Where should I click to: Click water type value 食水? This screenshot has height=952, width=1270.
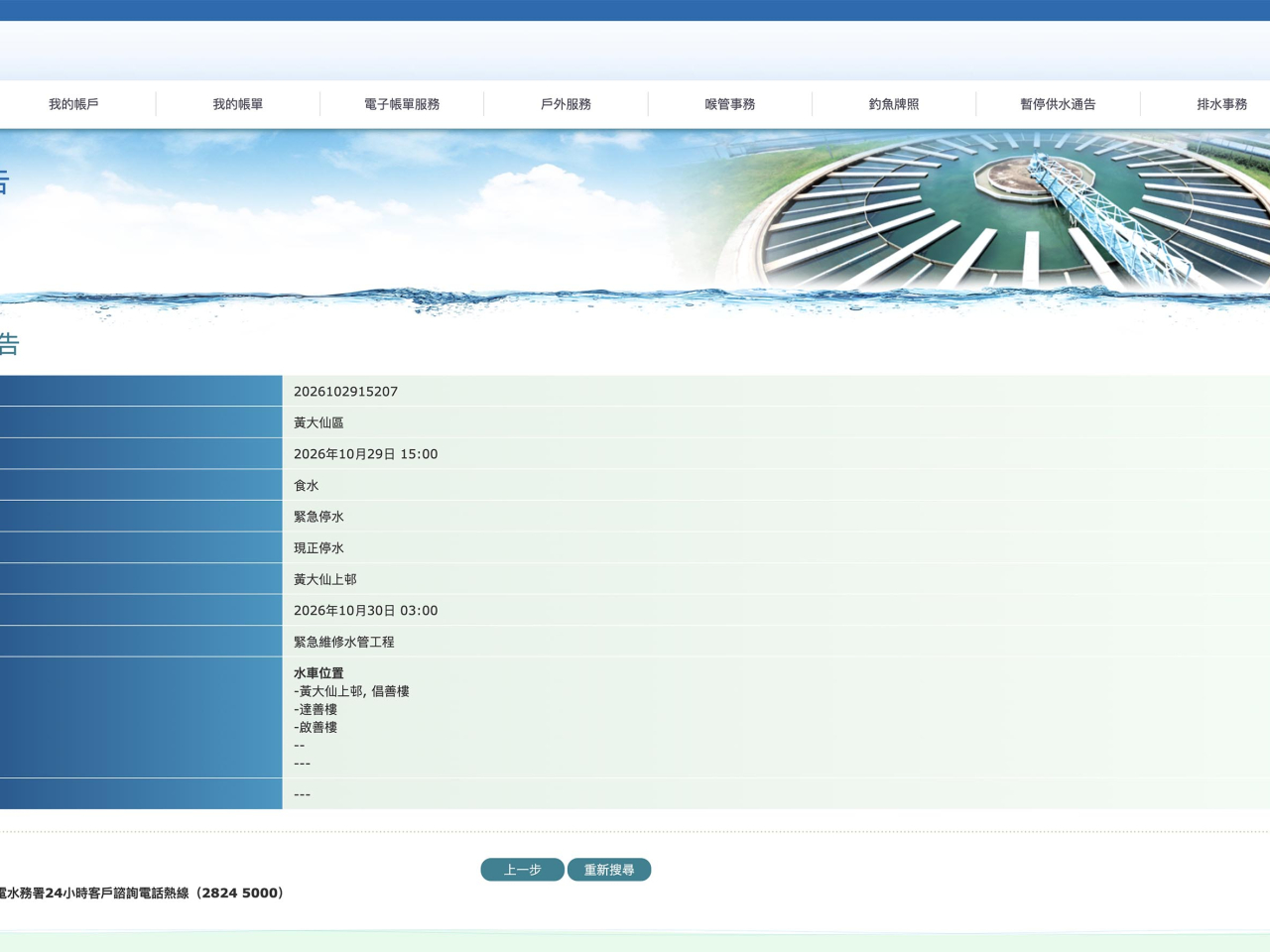pos(307,486)
